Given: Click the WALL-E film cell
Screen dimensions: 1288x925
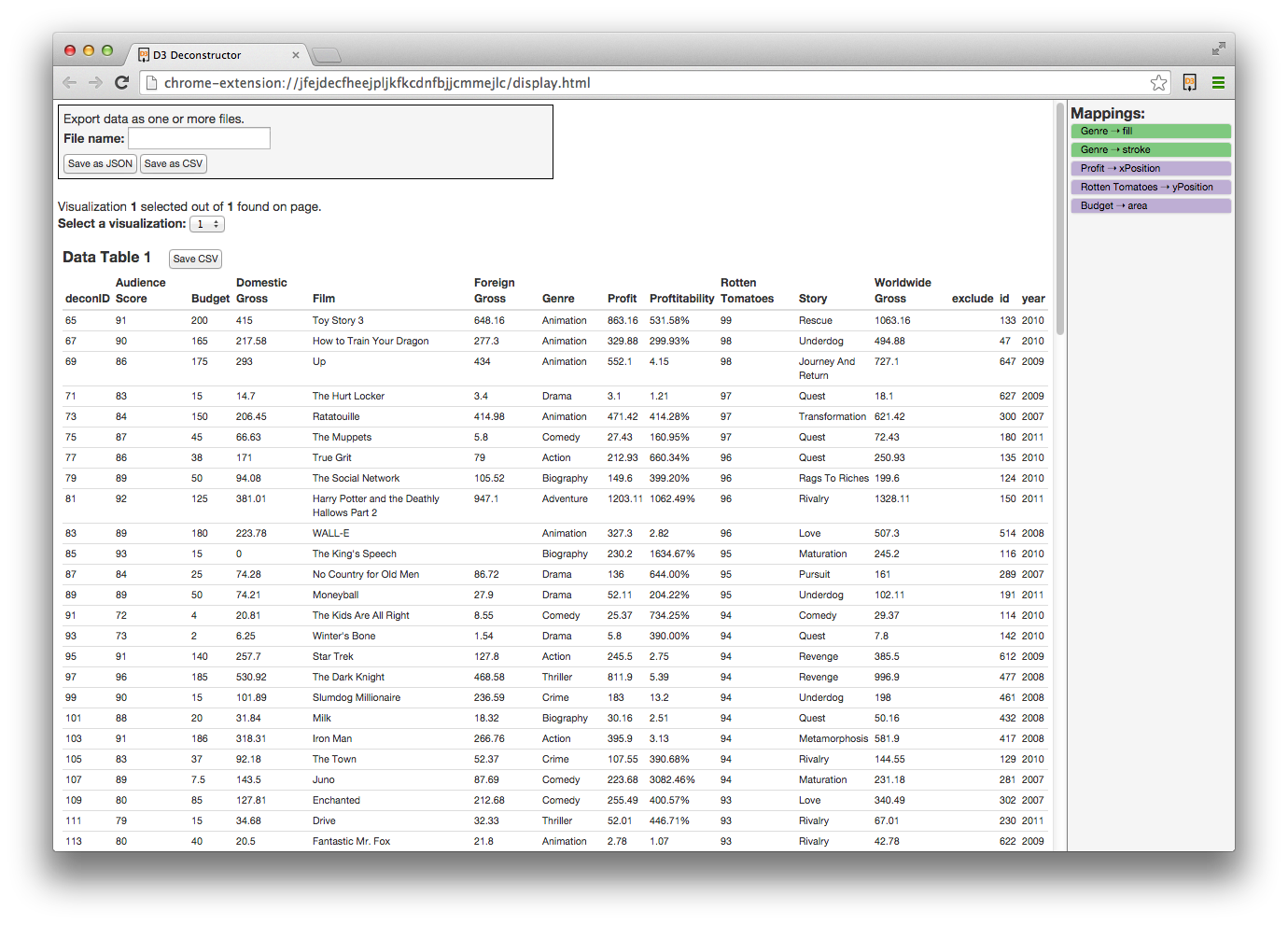Looking at the screenshot, I should pos(331,533).
